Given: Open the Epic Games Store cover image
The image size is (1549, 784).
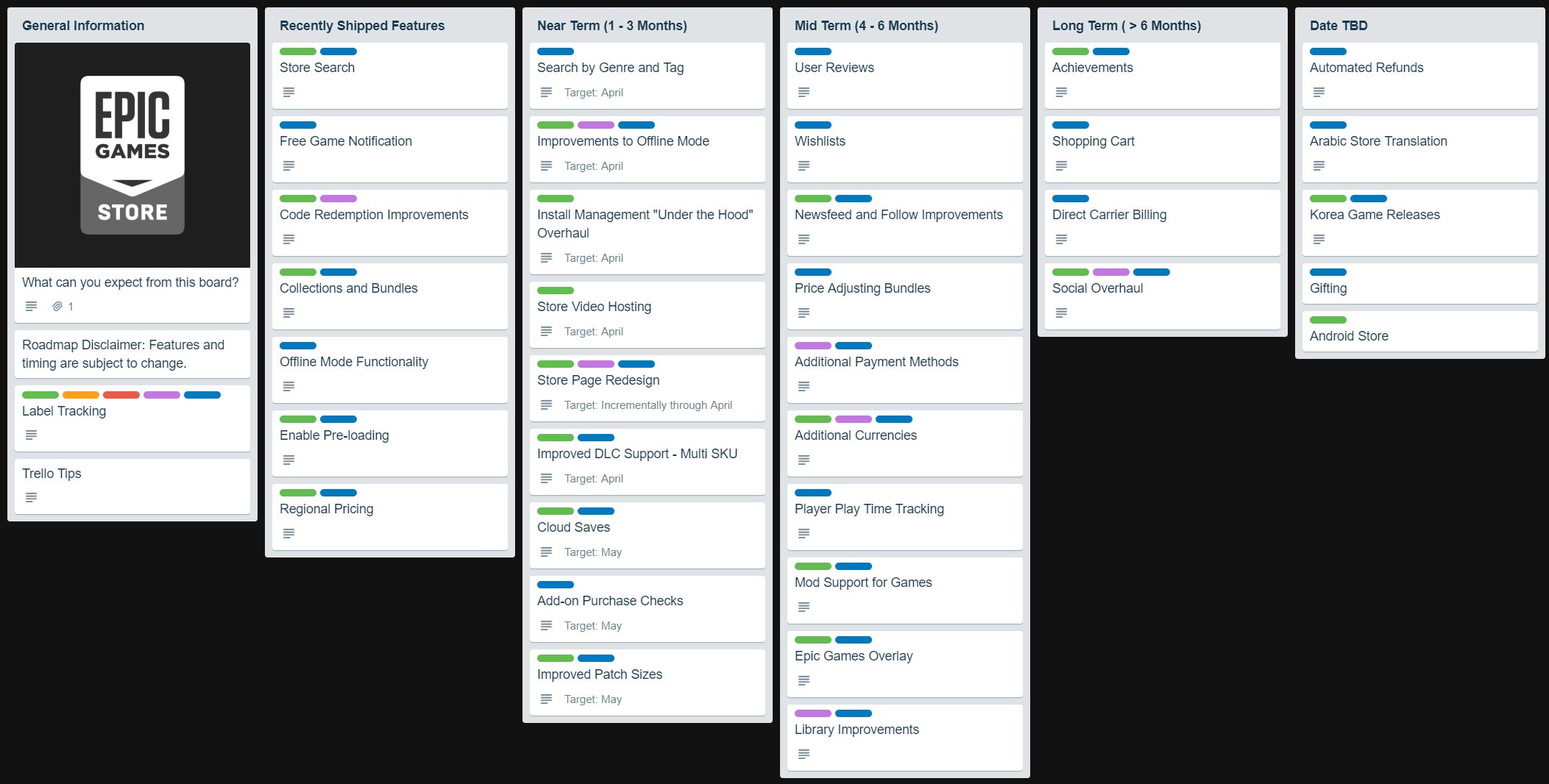Looking at the screenshot, I should [132, 155].
